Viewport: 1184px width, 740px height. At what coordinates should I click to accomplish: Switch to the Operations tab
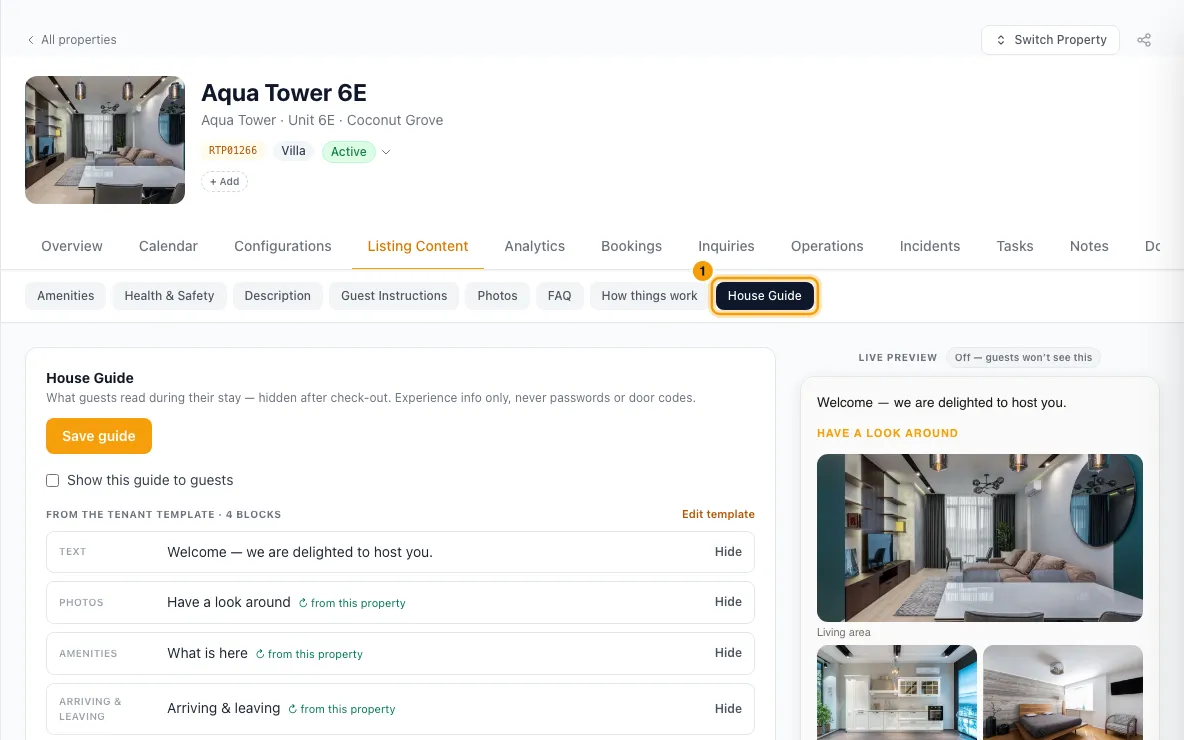click(x=827, y=246)
